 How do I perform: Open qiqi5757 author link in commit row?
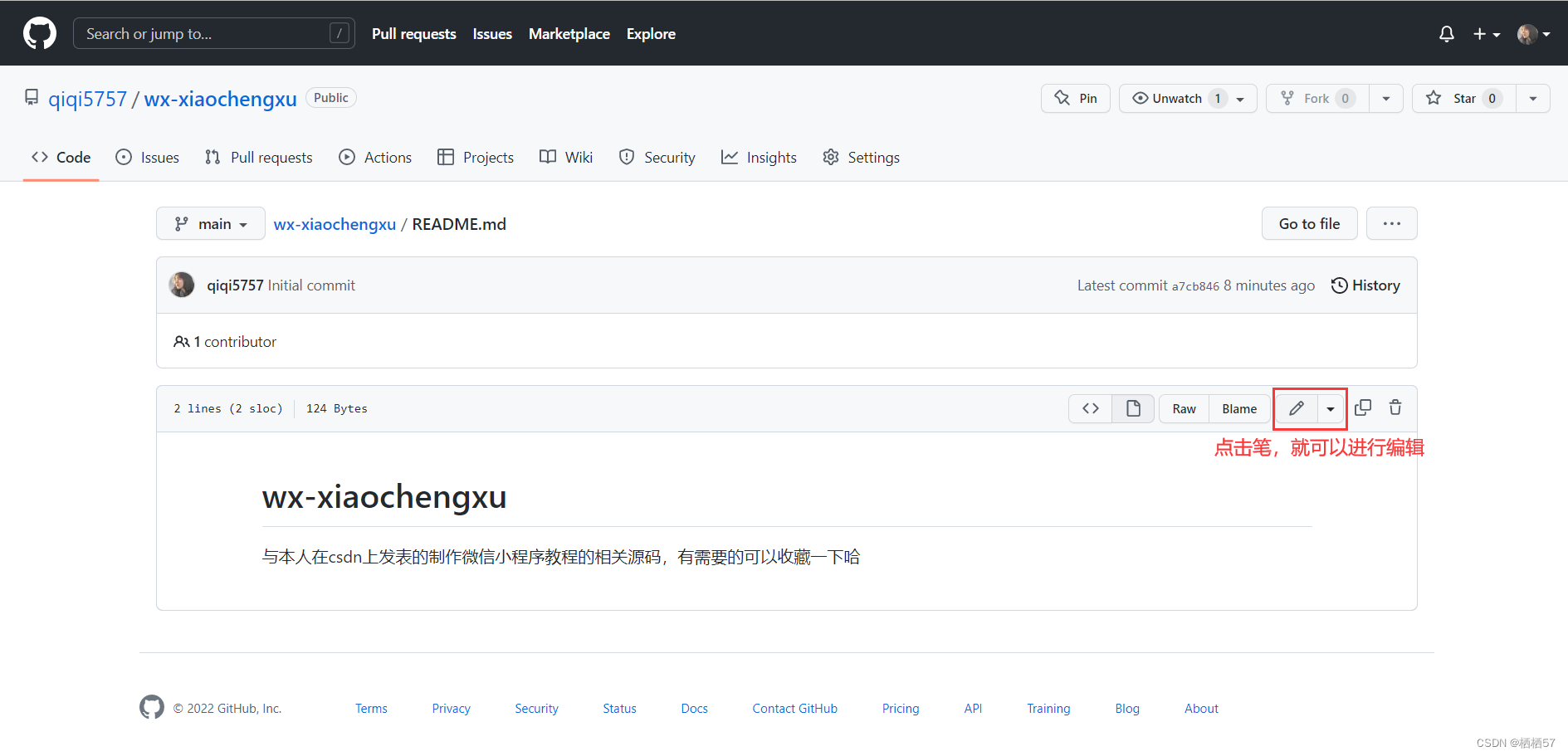coord(235,285)
